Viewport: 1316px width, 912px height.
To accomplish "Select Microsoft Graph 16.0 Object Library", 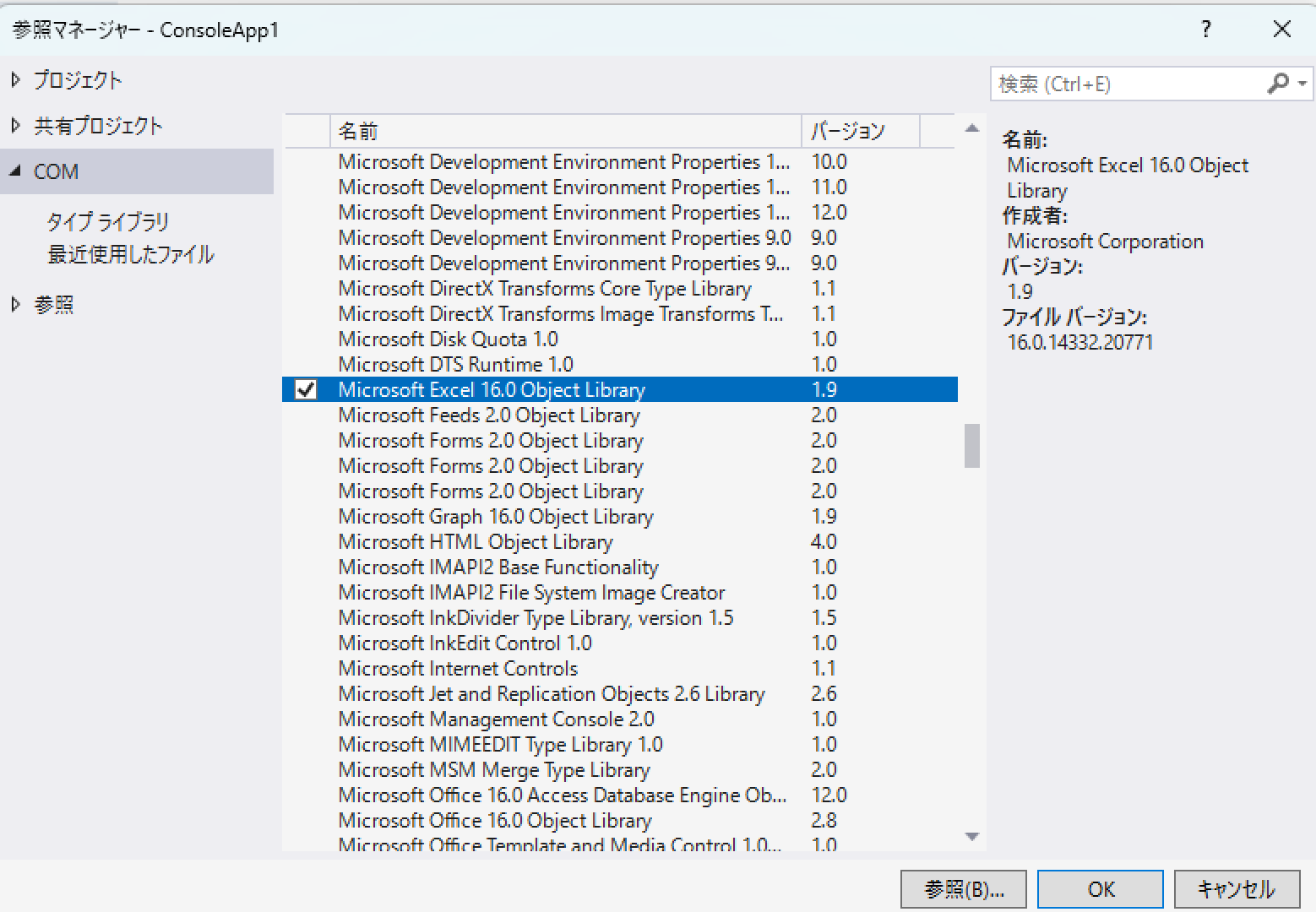I will pos(620,516).
